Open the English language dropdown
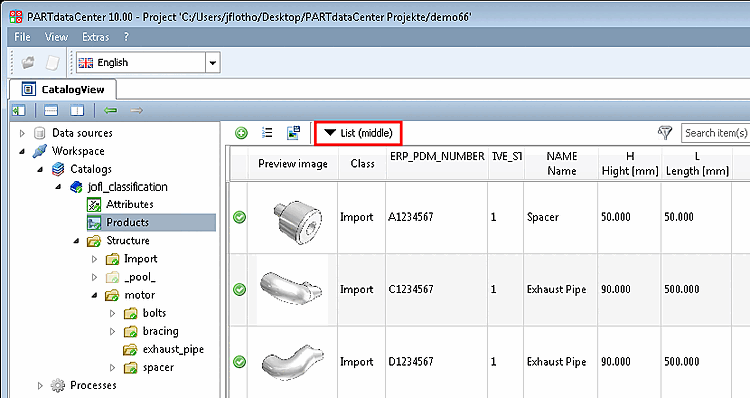The height and width of the screenshot is (398, 750). 212,63
